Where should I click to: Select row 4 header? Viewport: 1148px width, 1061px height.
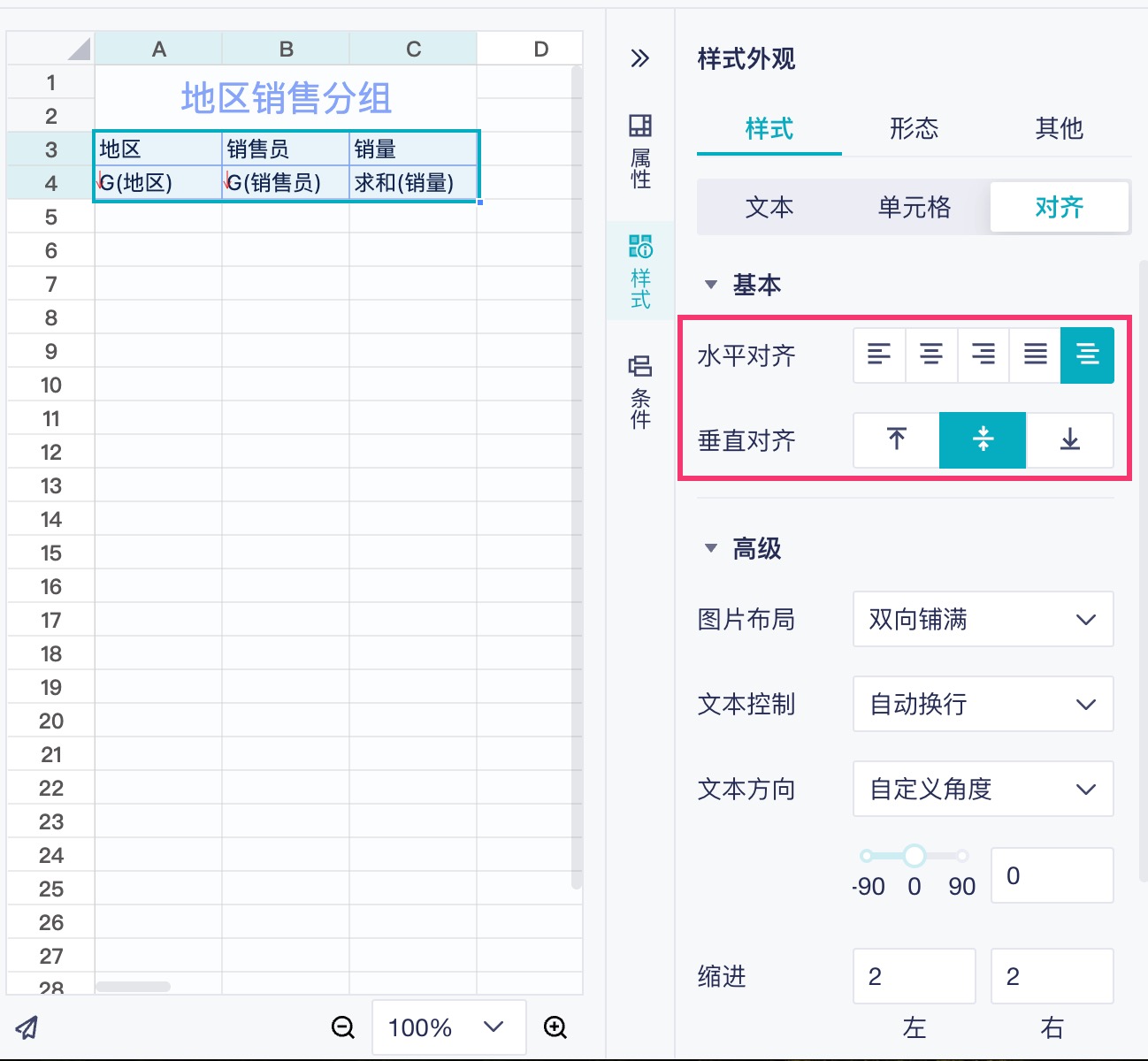pyautogui.click(x=50, y=183)
